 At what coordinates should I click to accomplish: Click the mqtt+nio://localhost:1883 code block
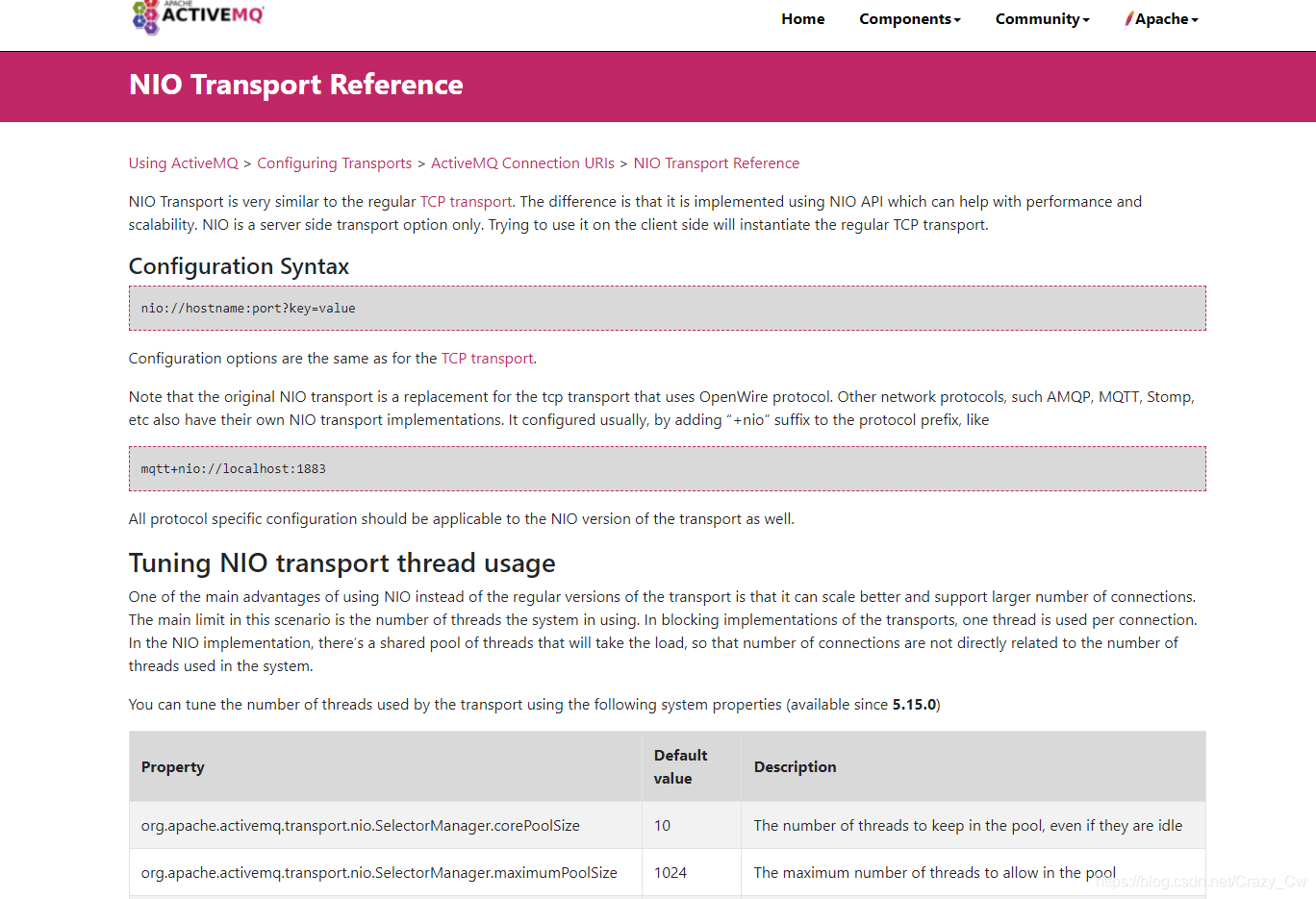point(668,469)
